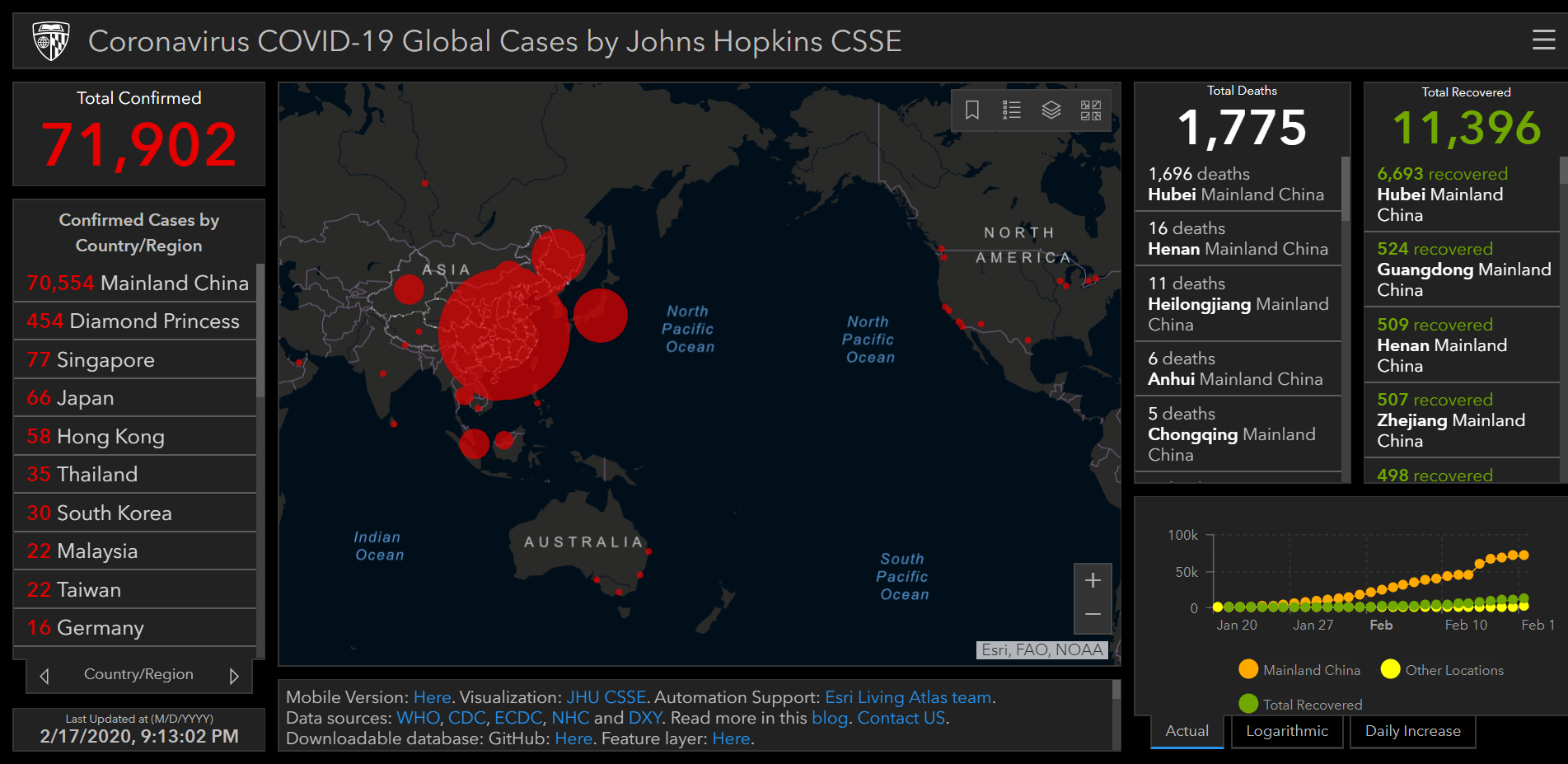1568x764 pixels.
Task: Open the JHU CSSE link
Action: [x=606, y=697]
